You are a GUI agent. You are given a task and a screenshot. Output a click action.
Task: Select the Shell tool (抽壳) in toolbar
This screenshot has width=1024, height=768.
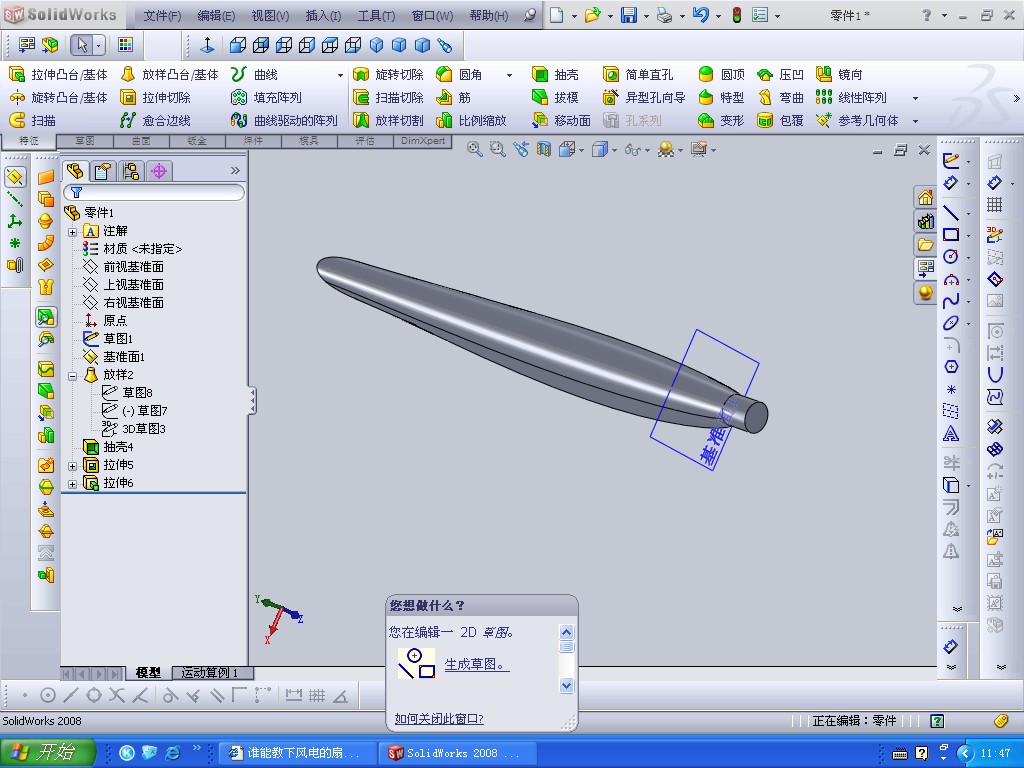556,74
